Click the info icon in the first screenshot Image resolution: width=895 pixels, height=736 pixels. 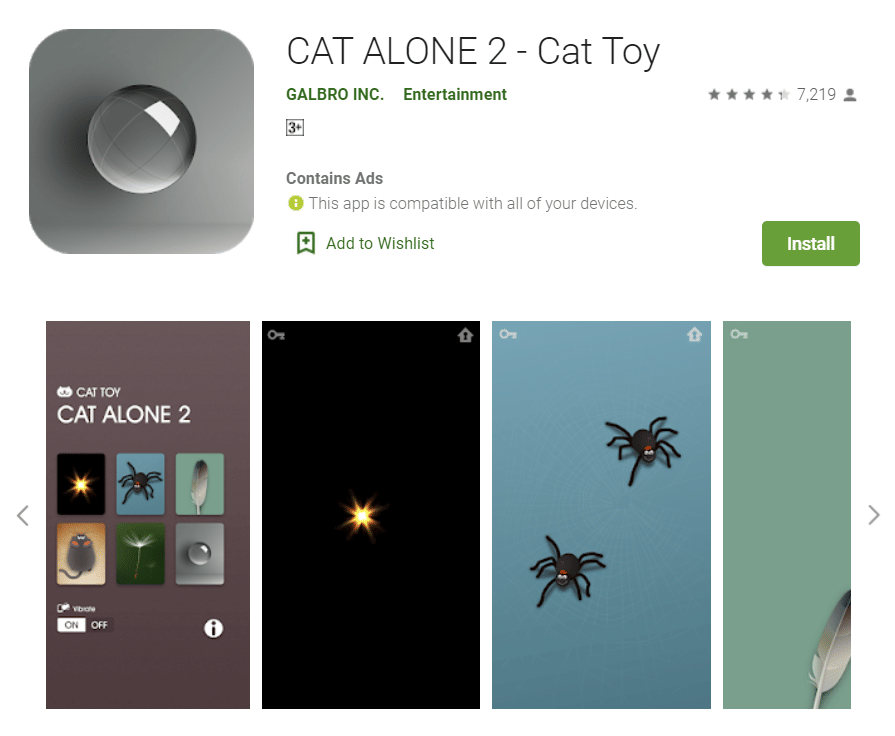[x=213, y=628]
